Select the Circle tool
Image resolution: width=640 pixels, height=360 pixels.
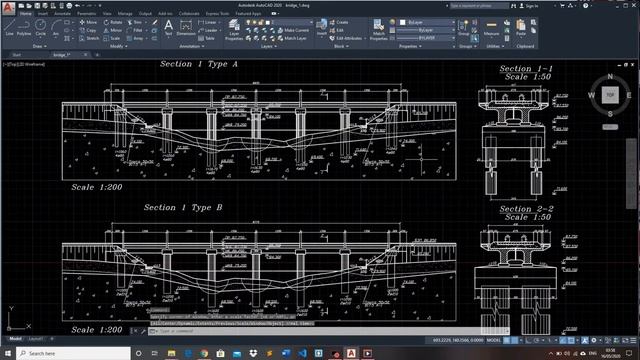click(40, 28)
